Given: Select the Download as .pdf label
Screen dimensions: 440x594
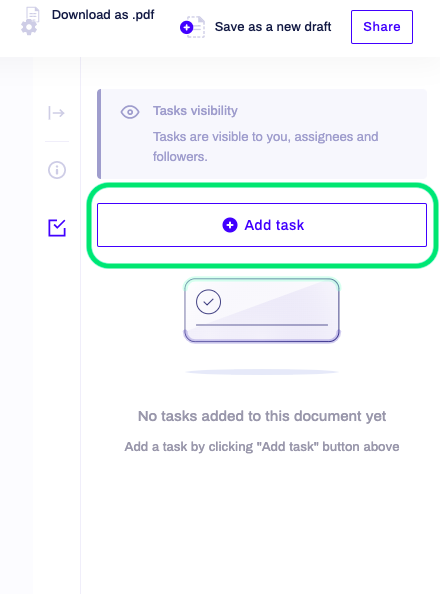Looking at the screenshot, I should [103, 15].
